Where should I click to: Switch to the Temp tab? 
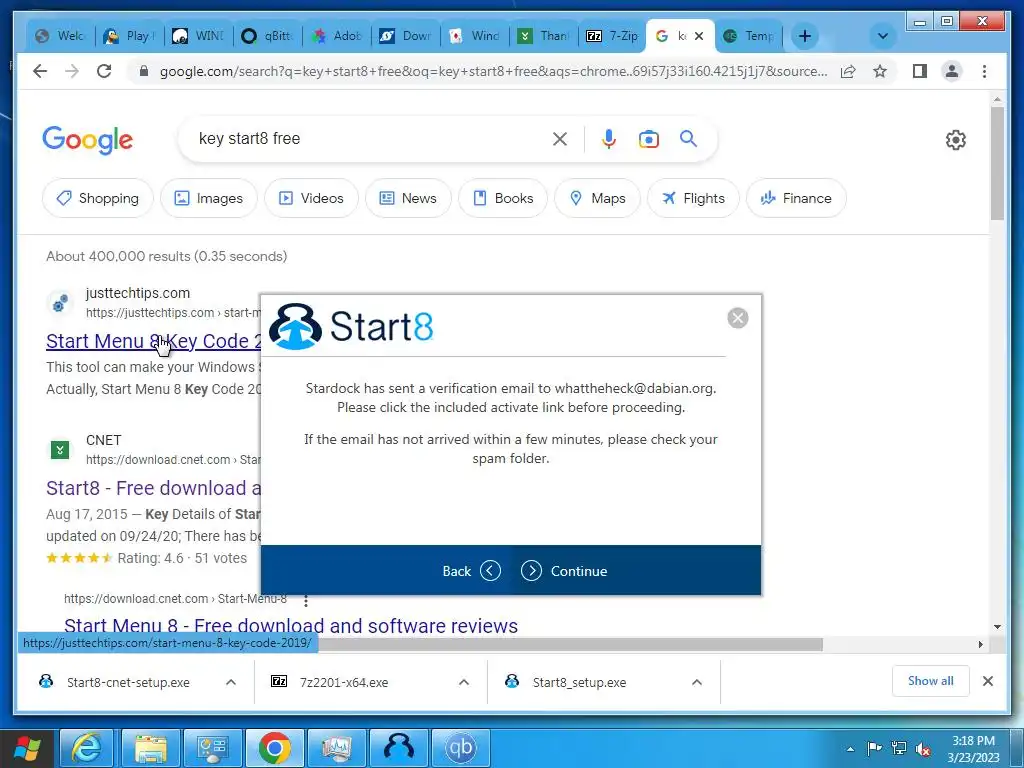pos(749,36)
